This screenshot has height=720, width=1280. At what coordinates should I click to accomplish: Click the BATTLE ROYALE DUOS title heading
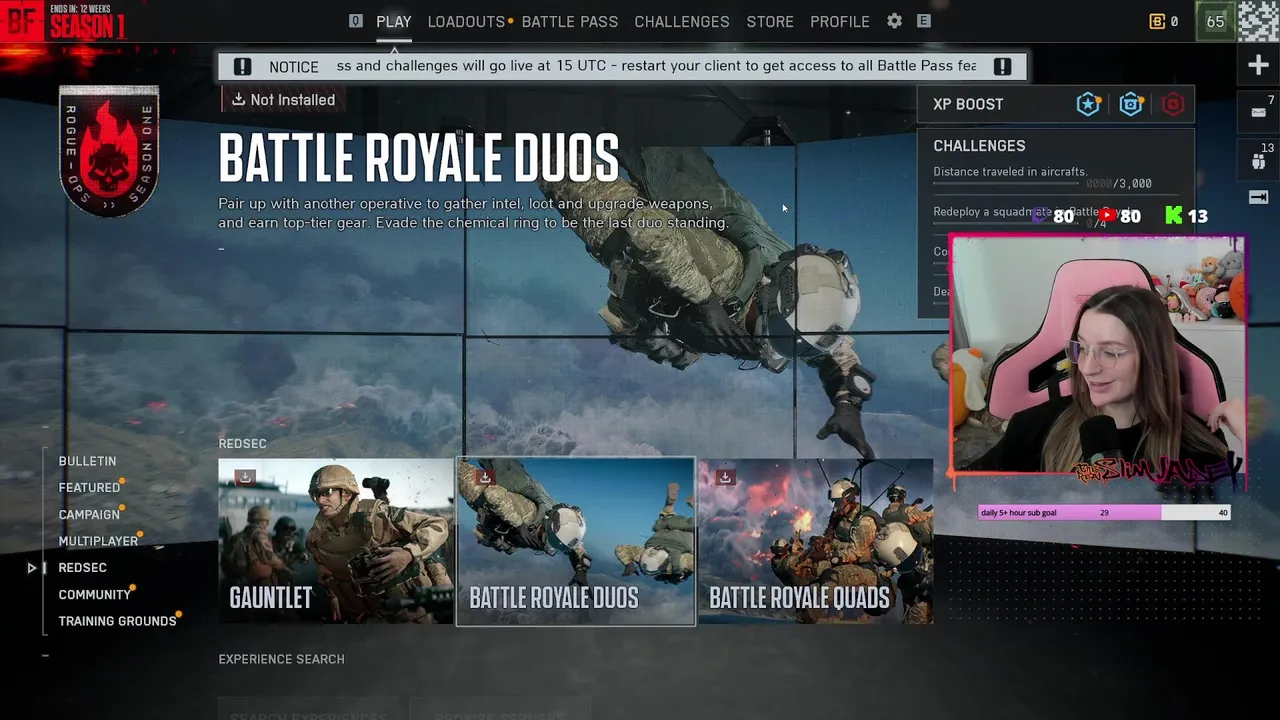coord(419,158)
